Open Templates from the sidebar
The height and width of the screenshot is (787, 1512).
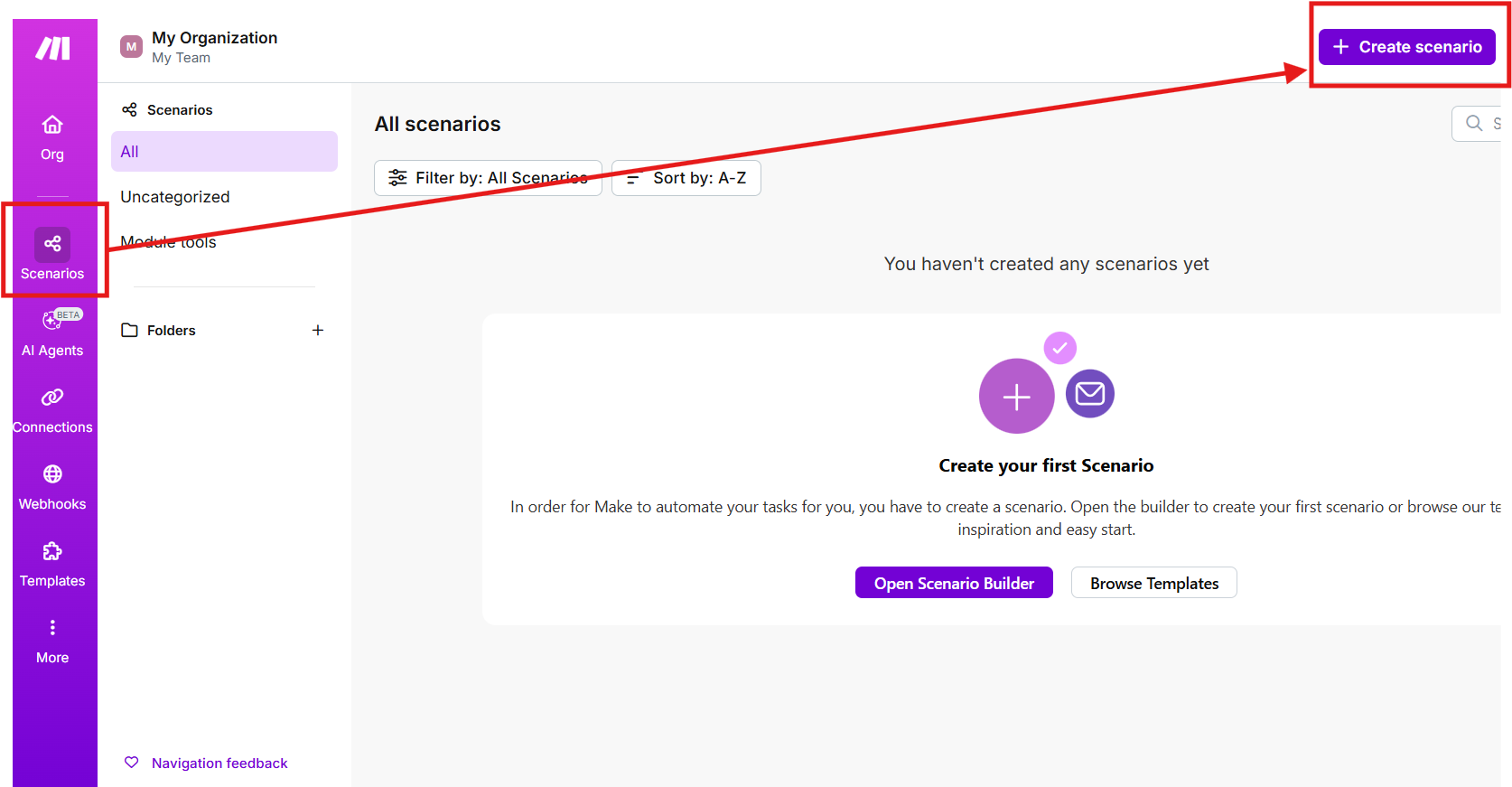pyautogui.click(x=52, y=564)
